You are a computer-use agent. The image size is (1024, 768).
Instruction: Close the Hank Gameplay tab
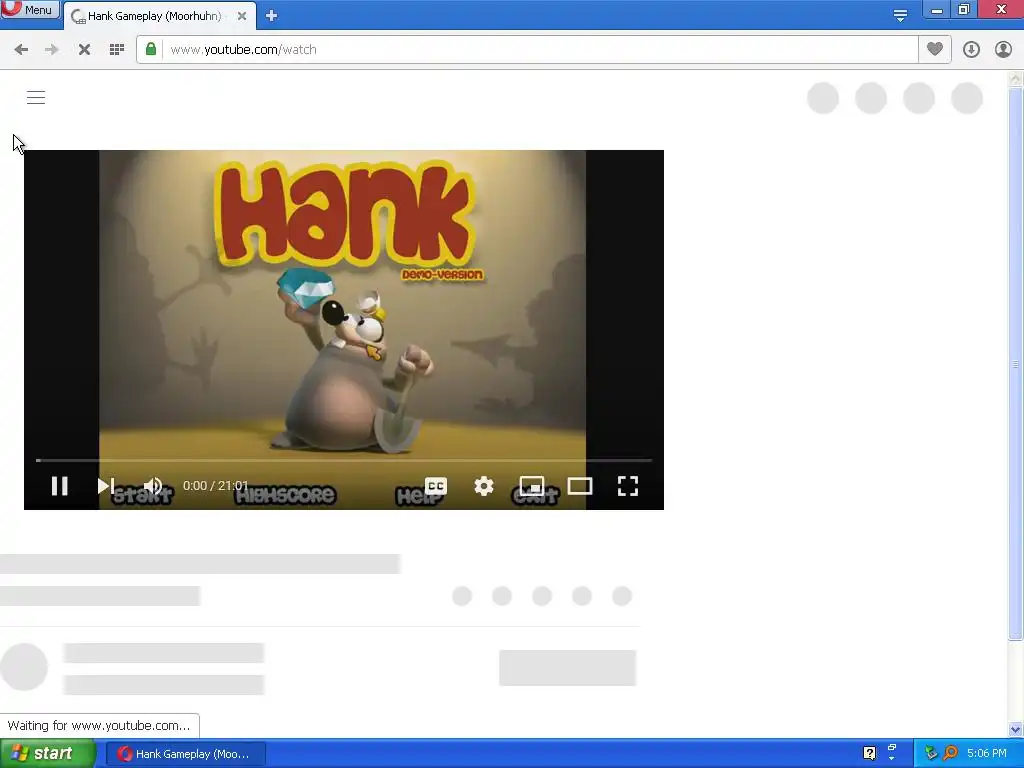(x=242, y=16)
